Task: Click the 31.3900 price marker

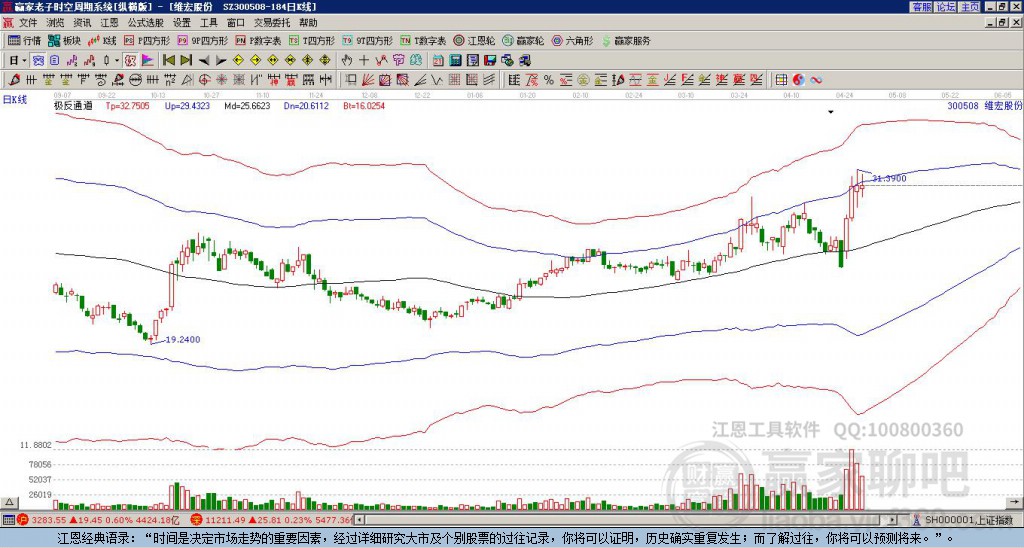Action: pos(889,178)
